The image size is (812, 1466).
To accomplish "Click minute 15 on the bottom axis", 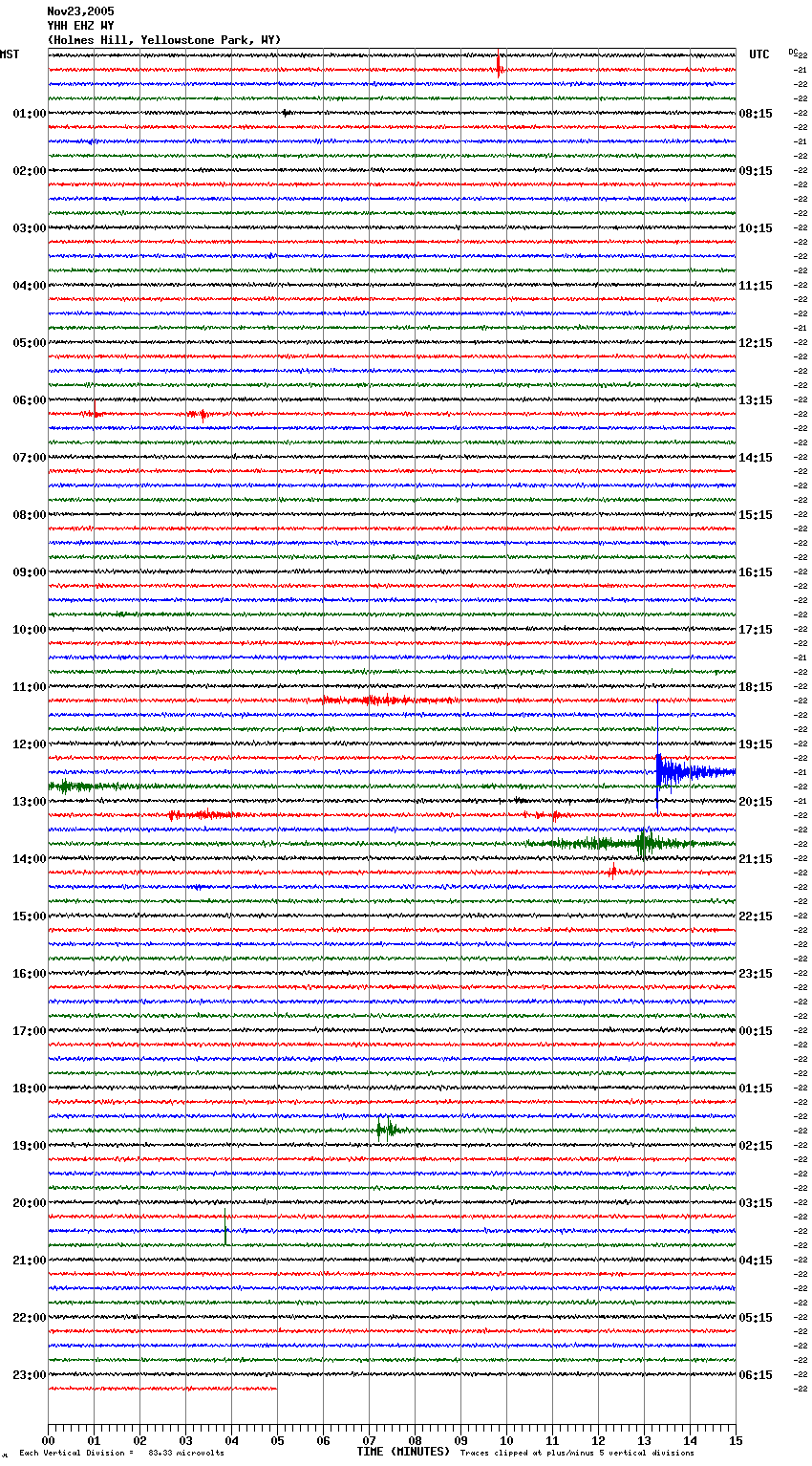I will [x=736, y=1440].
